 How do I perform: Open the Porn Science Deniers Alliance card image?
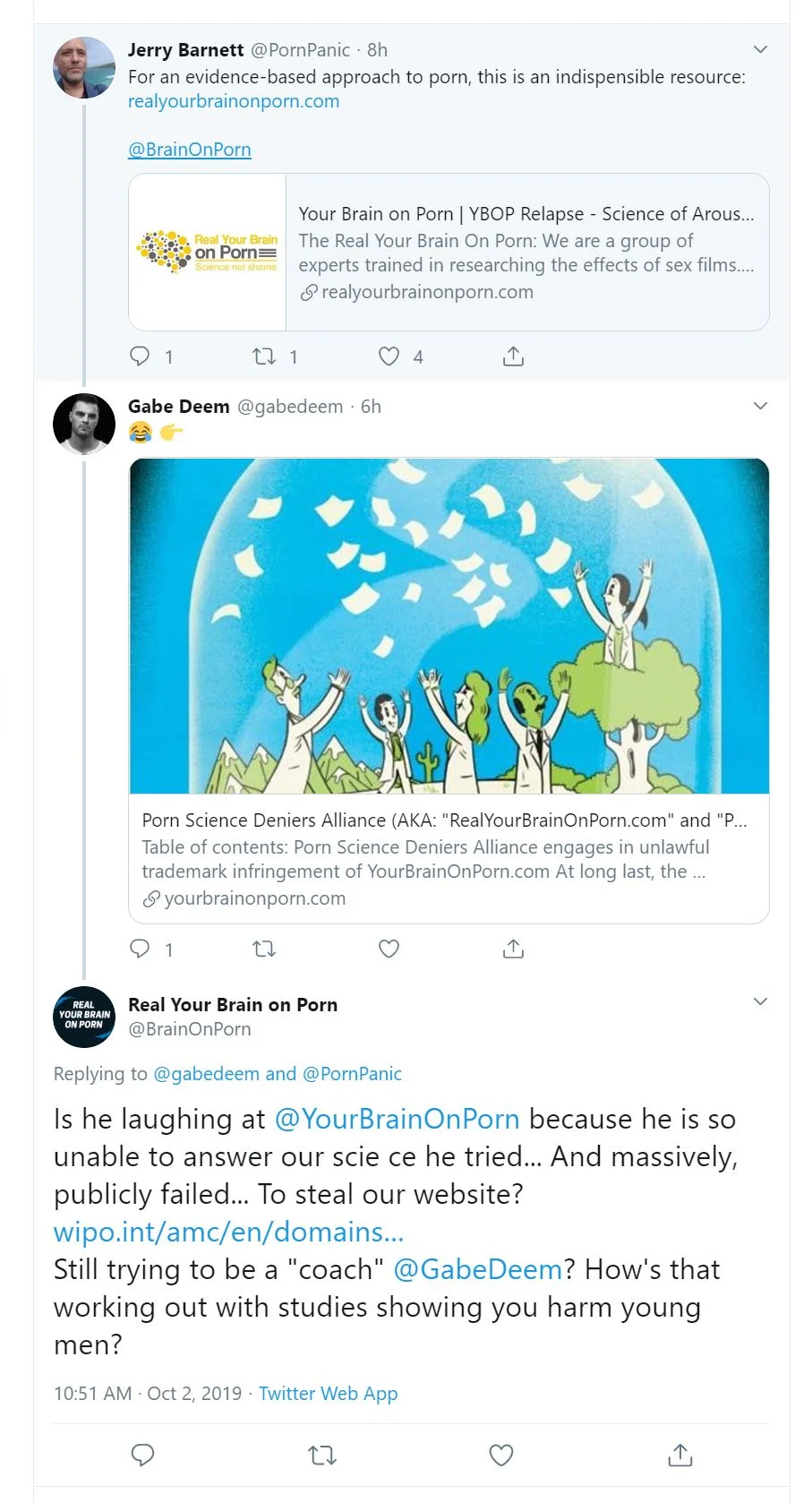[449, 625]
